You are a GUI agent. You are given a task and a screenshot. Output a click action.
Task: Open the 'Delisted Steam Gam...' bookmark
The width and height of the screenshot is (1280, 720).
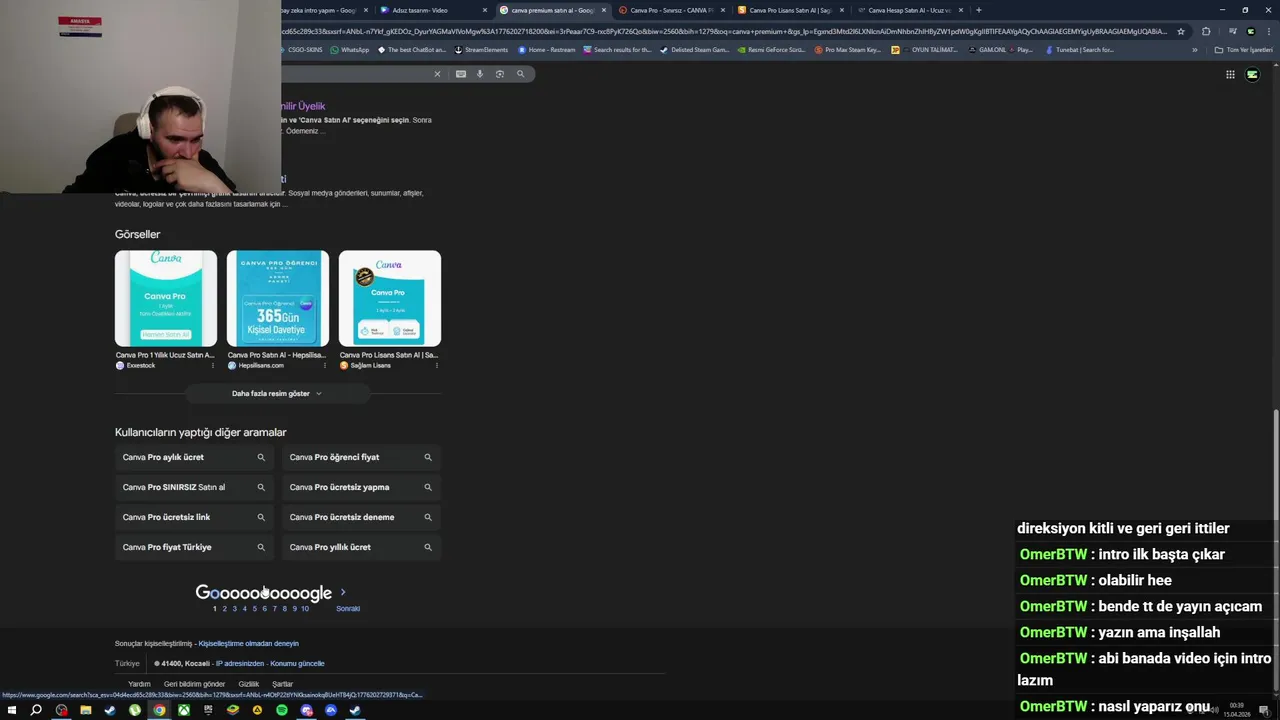click(x=694, y=50)
